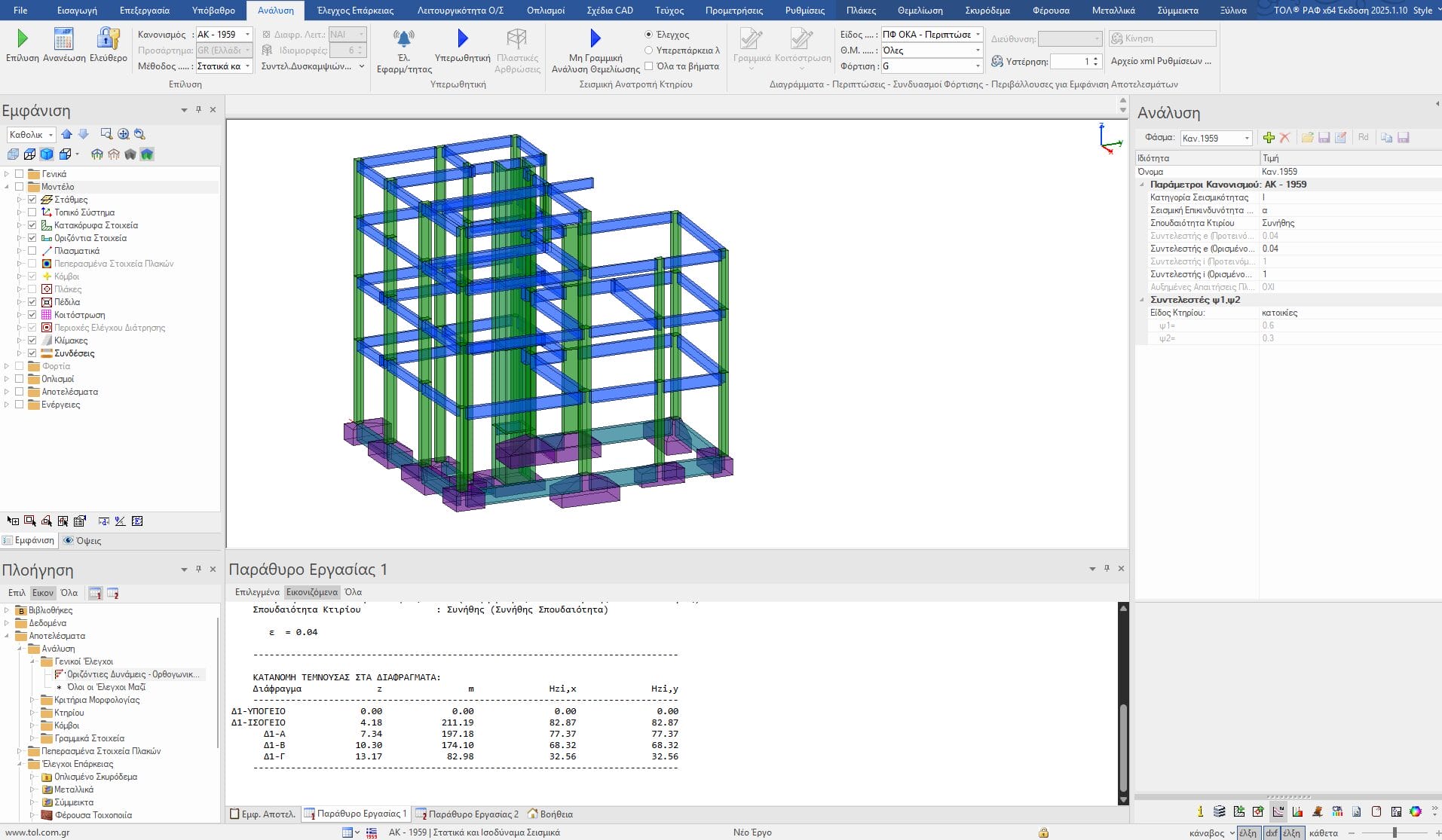Click Αρχείο xml Ρυθμίσεων button

(1161, 61)
